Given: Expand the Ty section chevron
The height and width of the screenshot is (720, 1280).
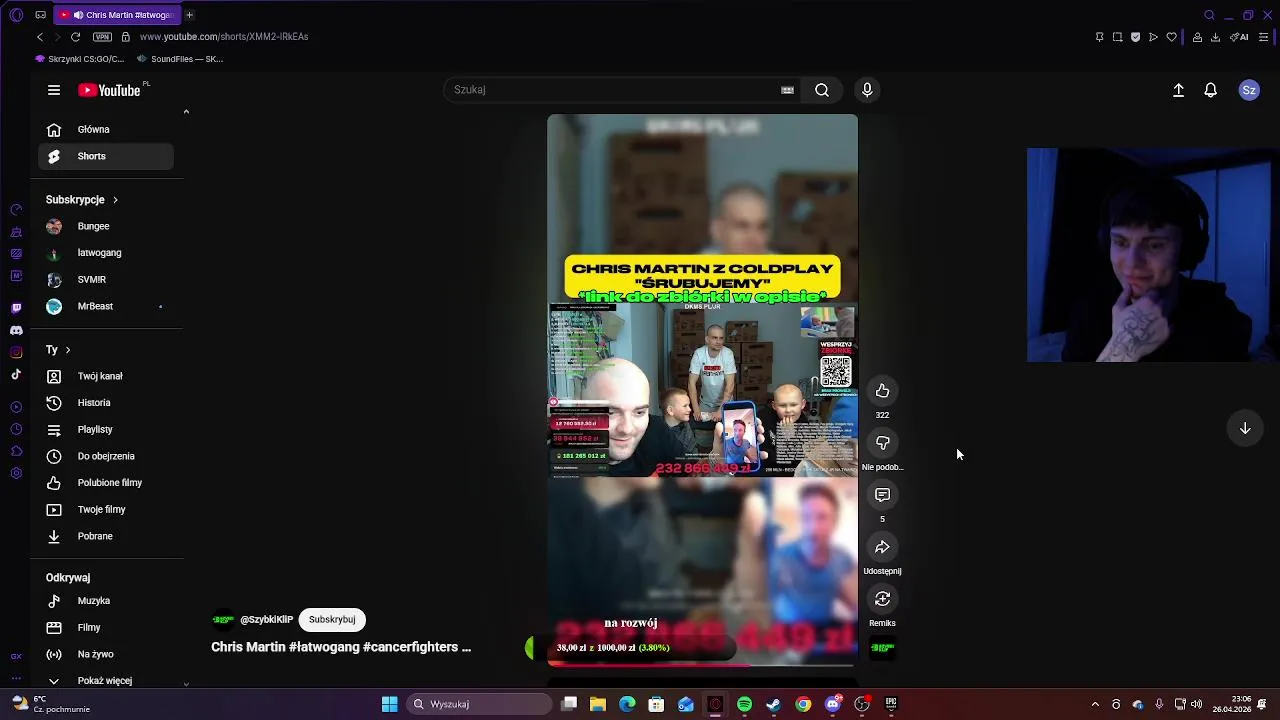Looking at the screenshot, I should (x=67, y=350).
